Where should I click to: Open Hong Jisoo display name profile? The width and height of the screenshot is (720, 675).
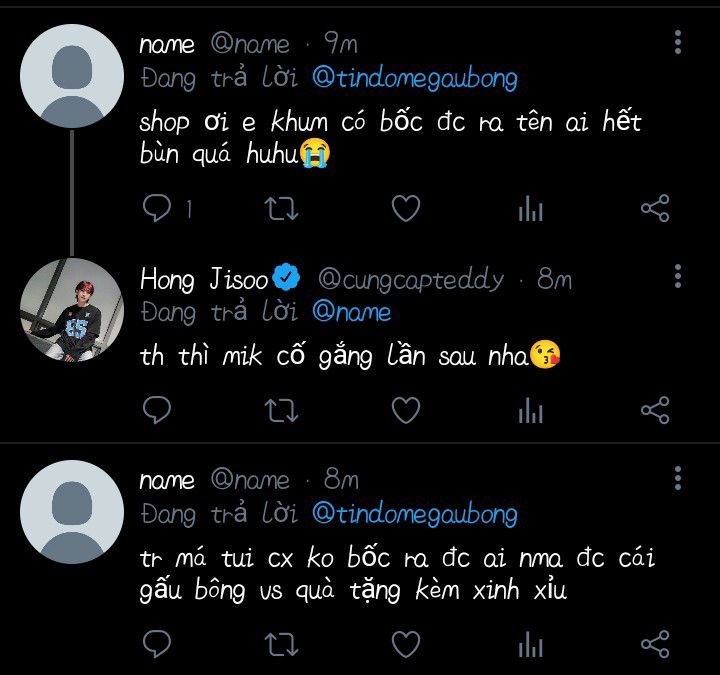(x=204, y=279)
